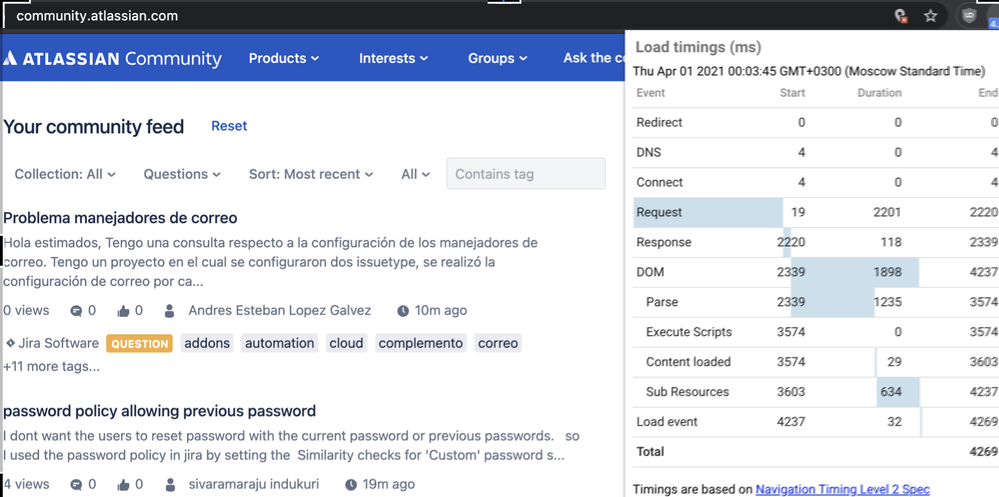
Task: Click the blocked location icon in address bar
Action: point(901,16)
